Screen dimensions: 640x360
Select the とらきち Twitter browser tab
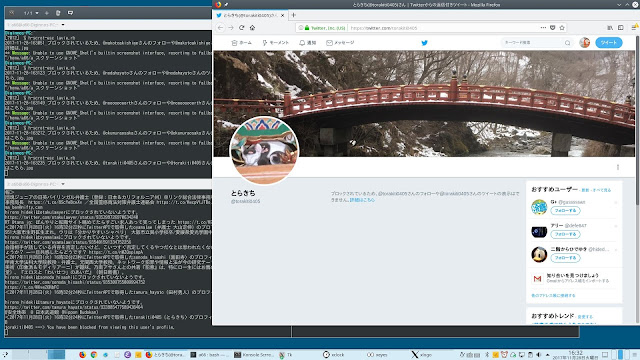pyautogui.click(x=250, y=15)
